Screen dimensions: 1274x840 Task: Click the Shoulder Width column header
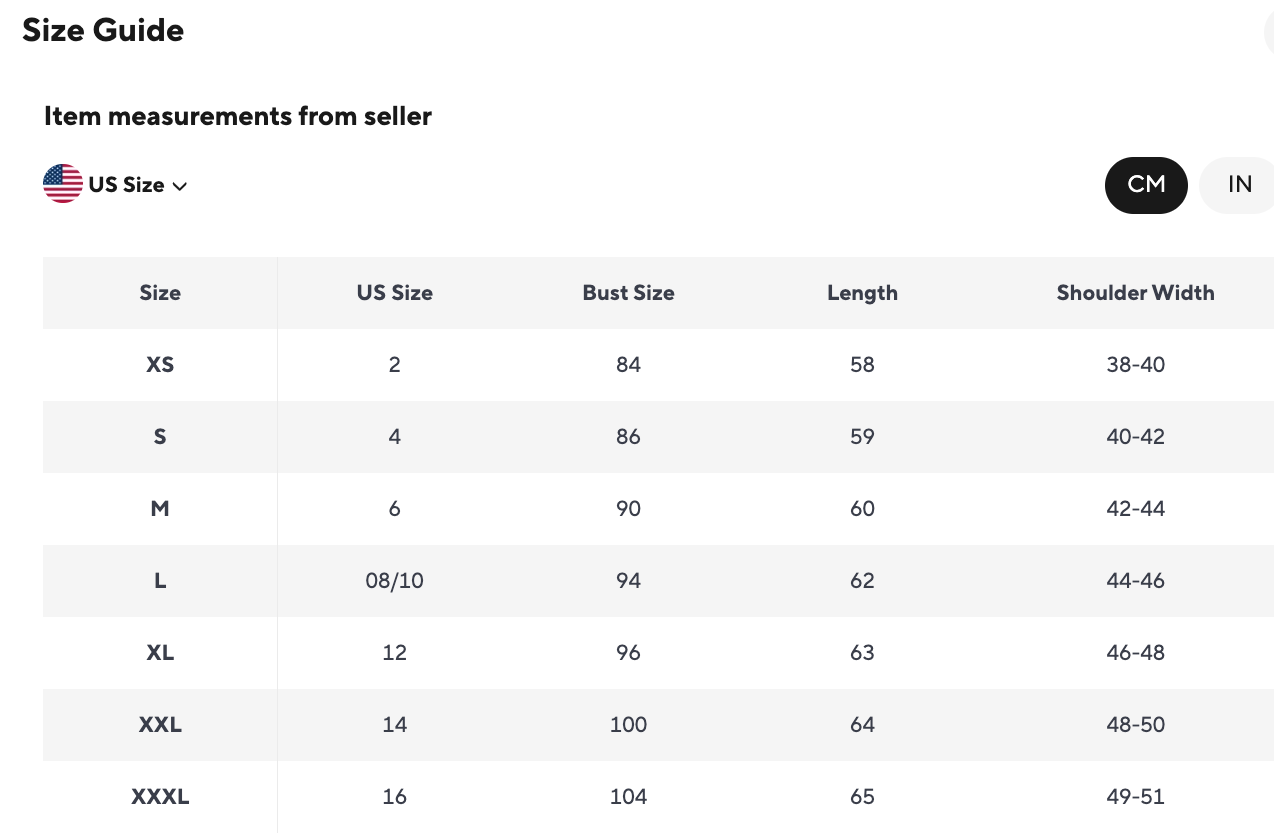[x=1135, y=293]
